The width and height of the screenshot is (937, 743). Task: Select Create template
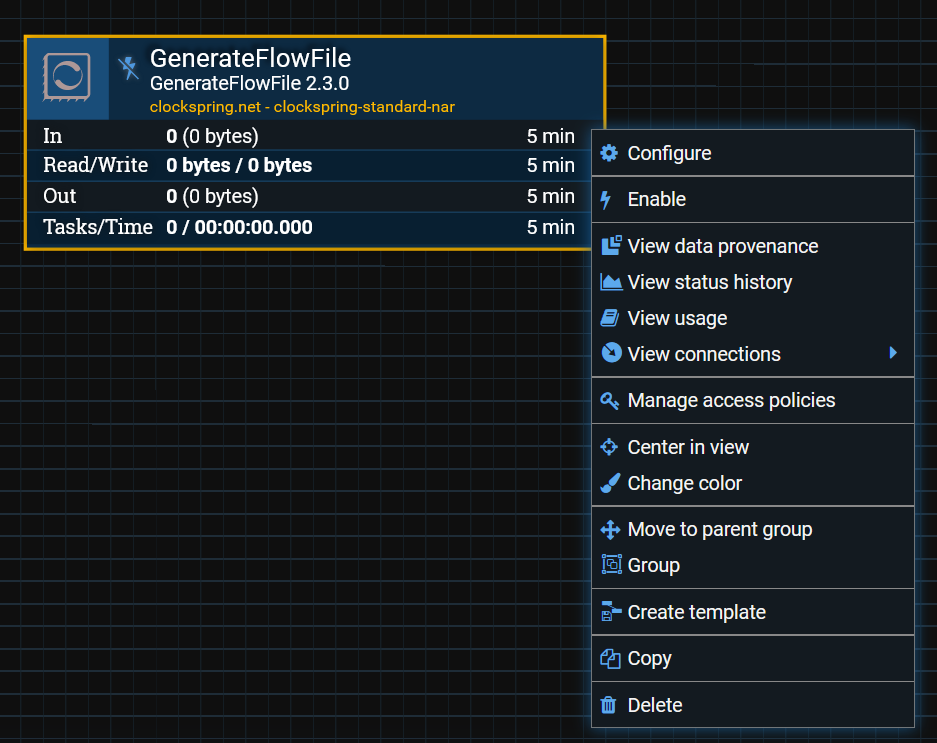tap(753, 612)
